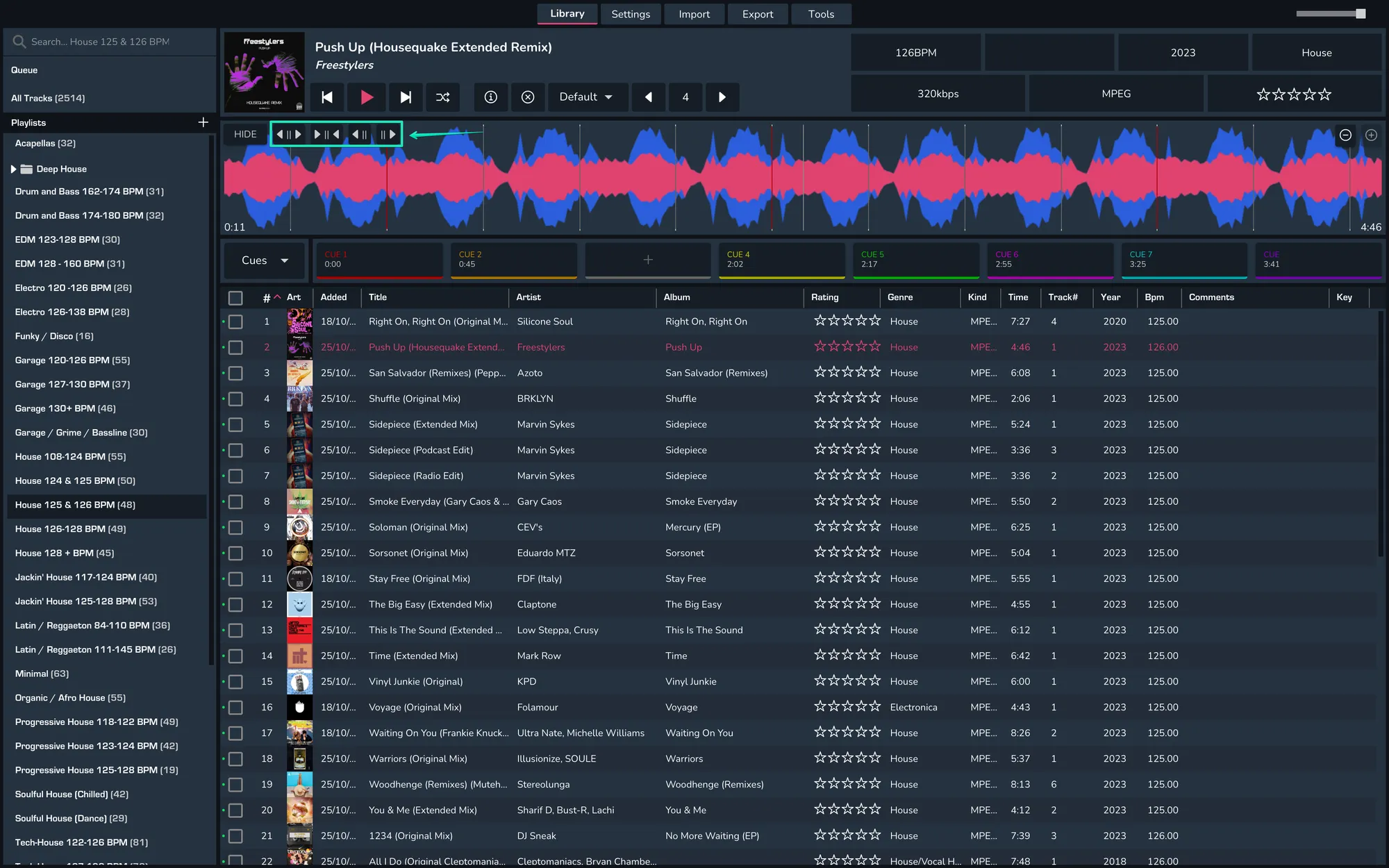Click the search input field
1389x868 pixels.
click(111, 42)
